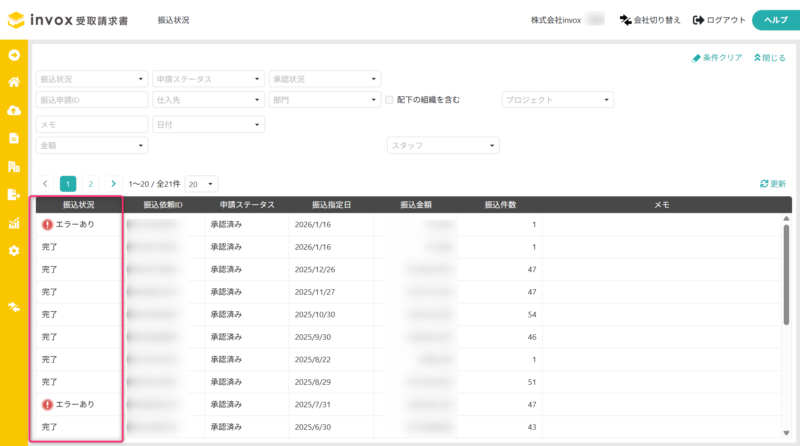800x446 pixels.
Task: Open the cloud upload icon in sidebar
Action: [x=14, y=110]
